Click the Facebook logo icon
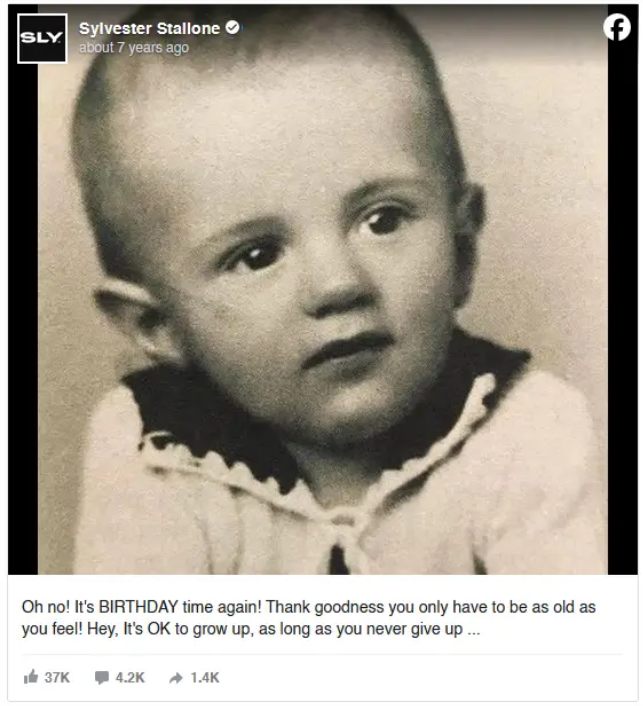Screen dimensions: 643x706 coord(617,29)
